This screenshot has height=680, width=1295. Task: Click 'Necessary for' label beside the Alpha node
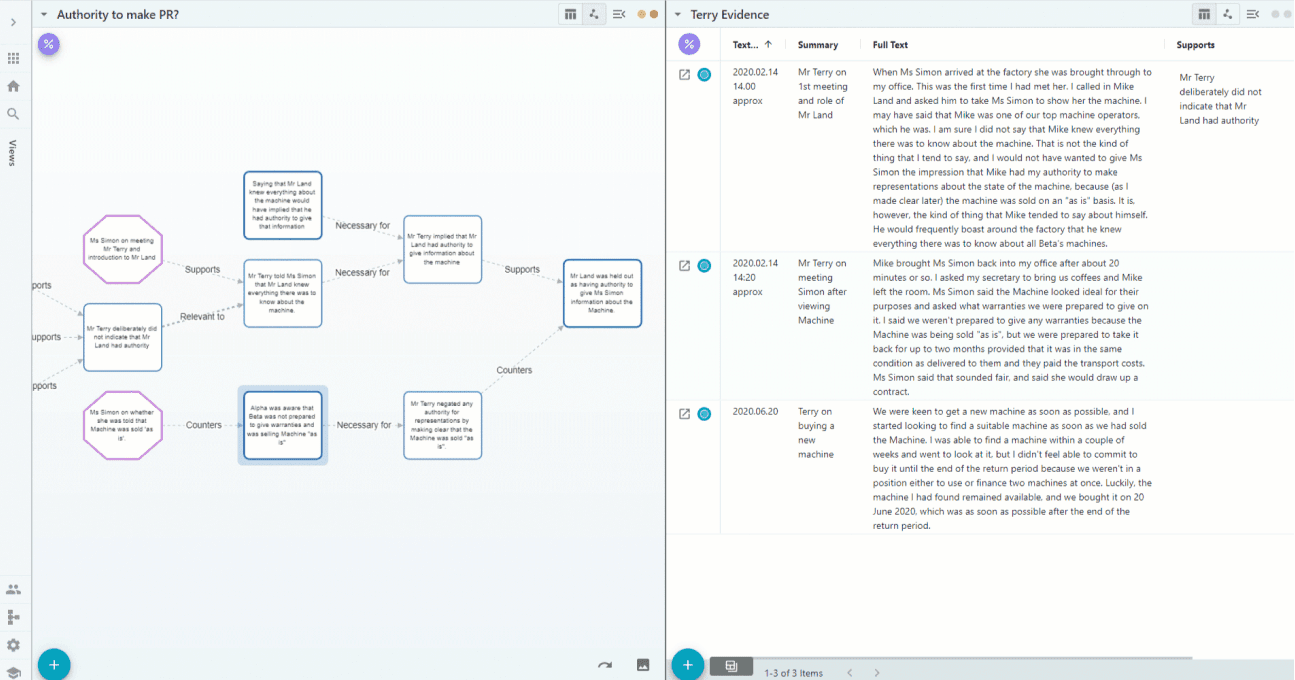(364, 425)
